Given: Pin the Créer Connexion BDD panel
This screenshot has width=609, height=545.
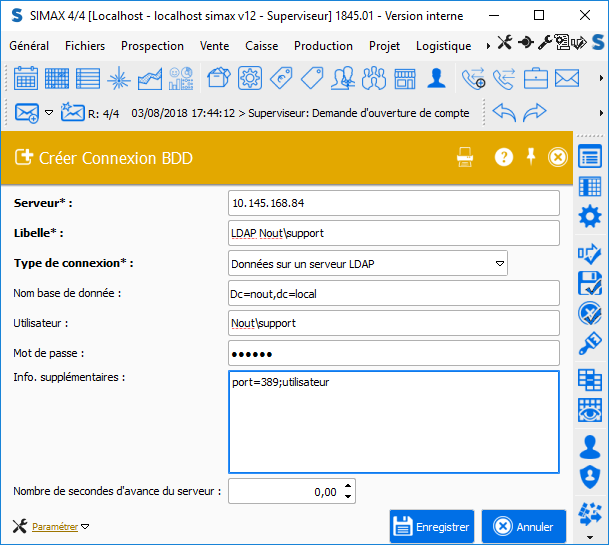Looking at the screenshot, I should 531,156.
